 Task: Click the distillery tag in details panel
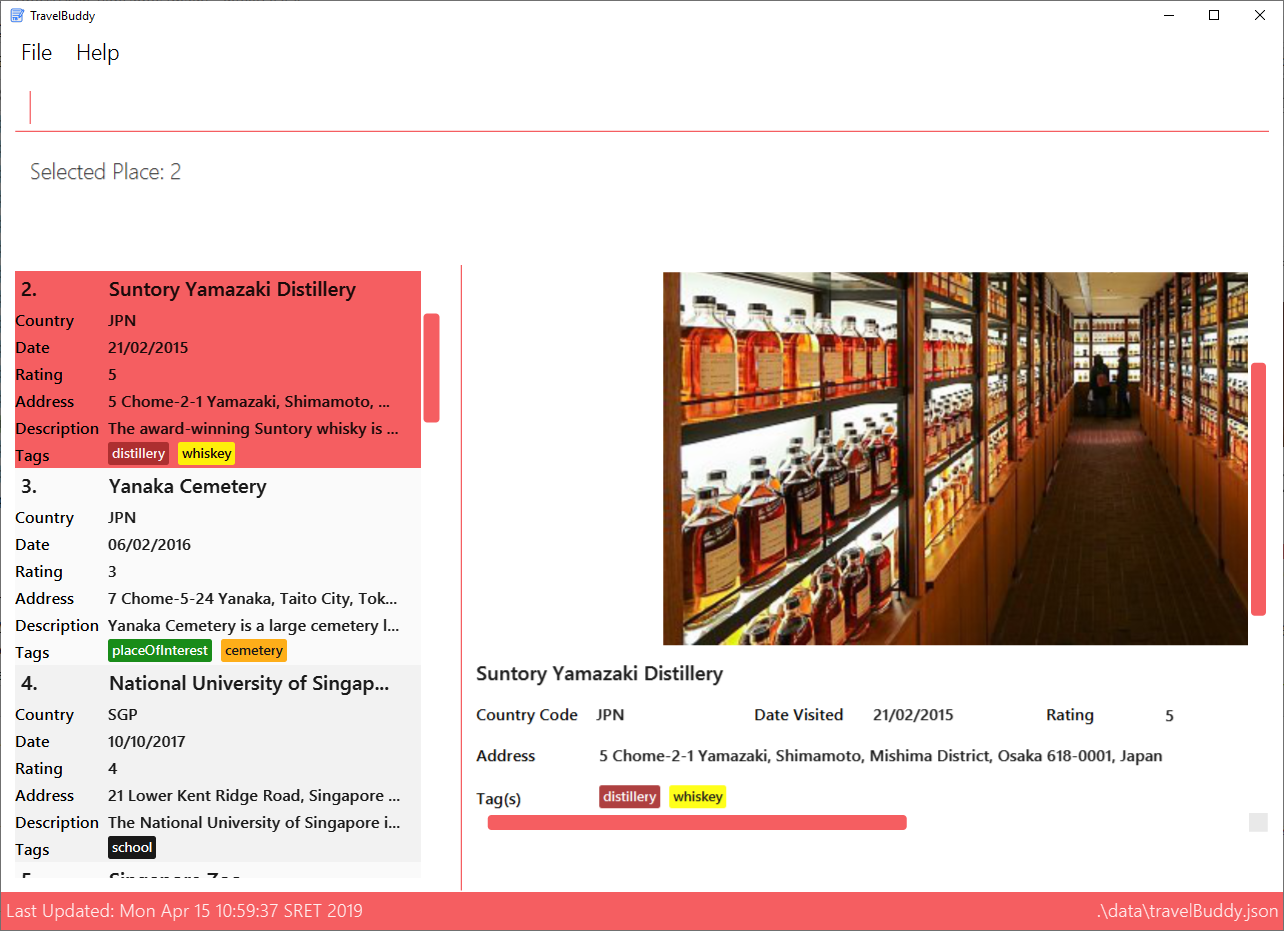click(629, 797)
